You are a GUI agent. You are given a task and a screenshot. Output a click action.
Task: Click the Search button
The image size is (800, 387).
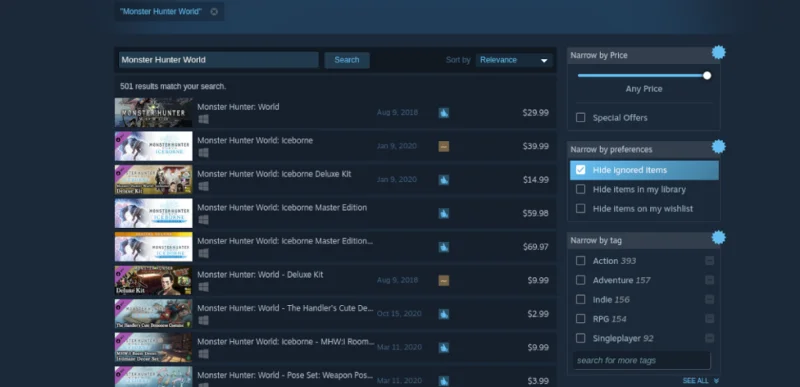click(x=347, y=60)
